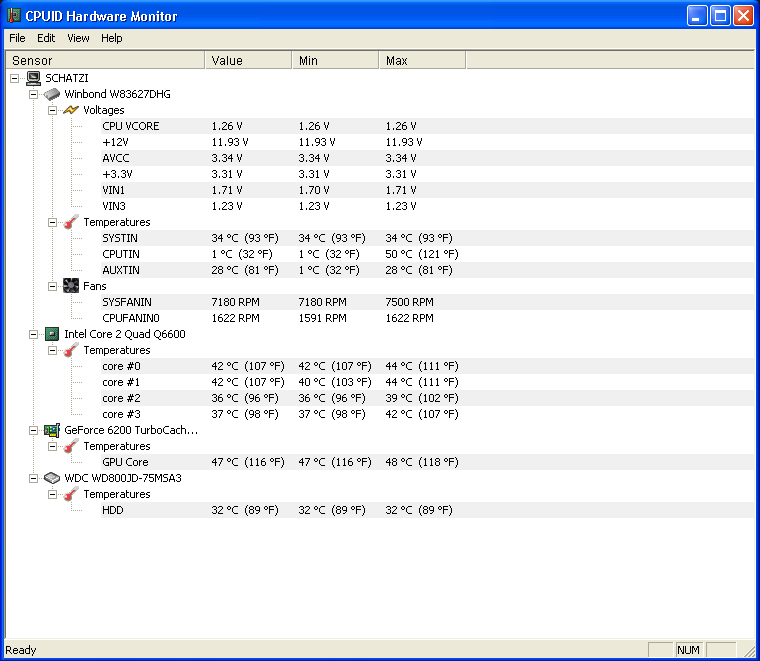This screenshot has width=760, height=661.
Task: Collapse Temperatures under WDC WD800JD
Action: pyautogui.click(x=52, y=494)
